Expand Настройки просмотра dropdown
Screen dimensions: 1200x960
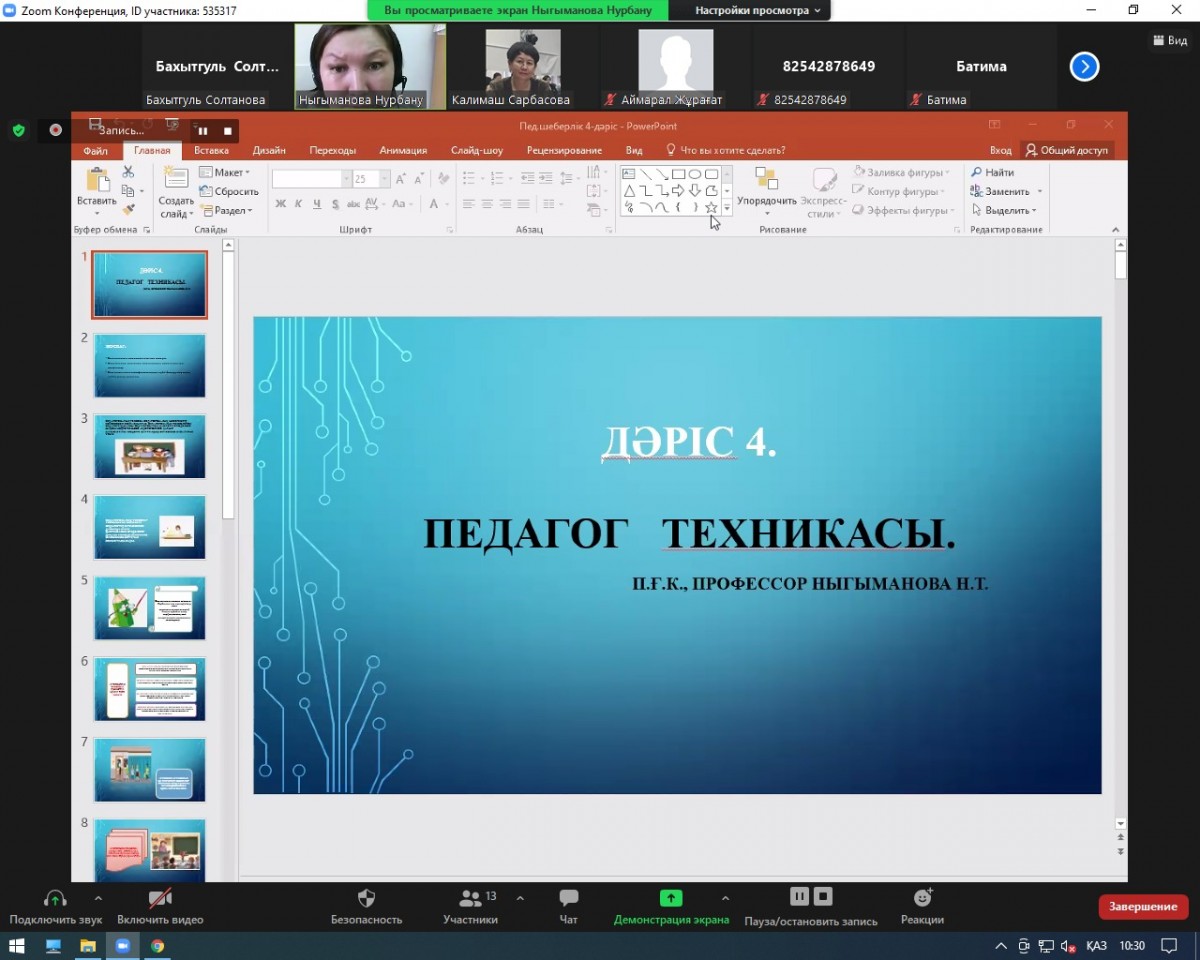759,10
